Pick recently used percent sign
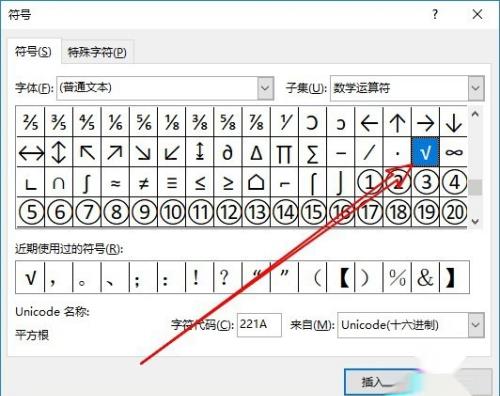Image resolution: width=500 pixels, height=396 pixels. point(397,277)
